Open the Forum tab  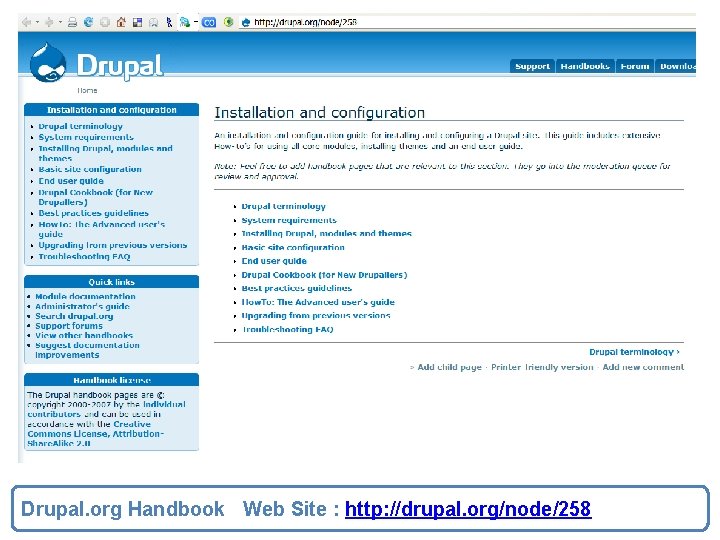(635, 66)
